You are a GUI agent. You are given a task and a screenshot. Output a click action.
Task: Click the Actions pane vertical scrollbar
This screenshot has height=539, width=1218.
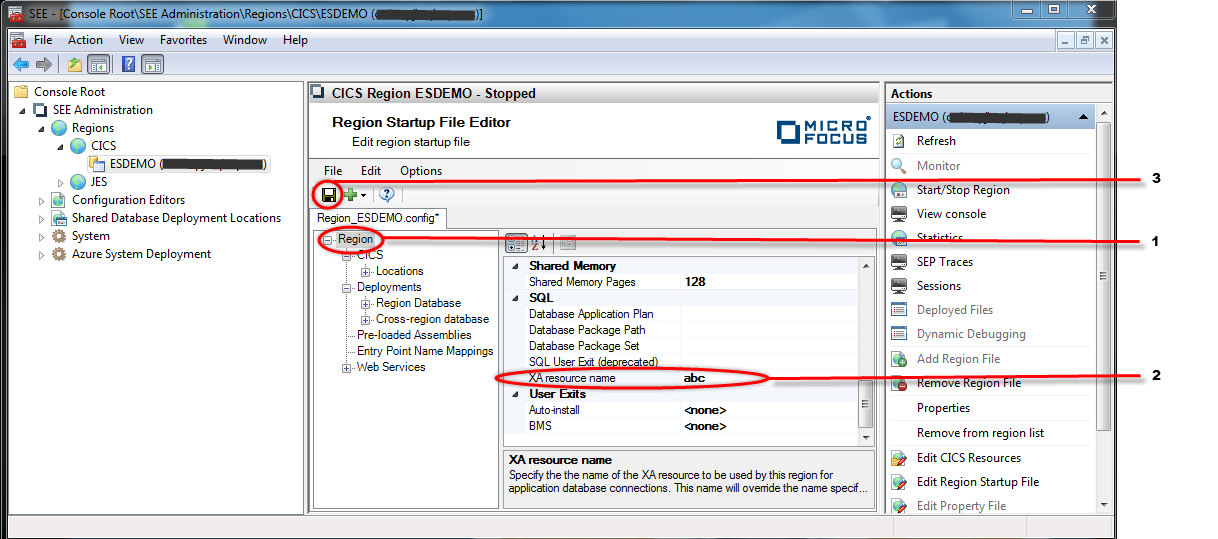[x=1103, y=309]
